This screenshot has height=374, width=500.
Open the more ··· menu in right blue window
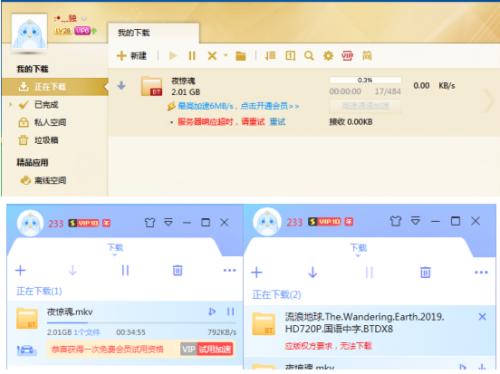(x=481, y=272)
